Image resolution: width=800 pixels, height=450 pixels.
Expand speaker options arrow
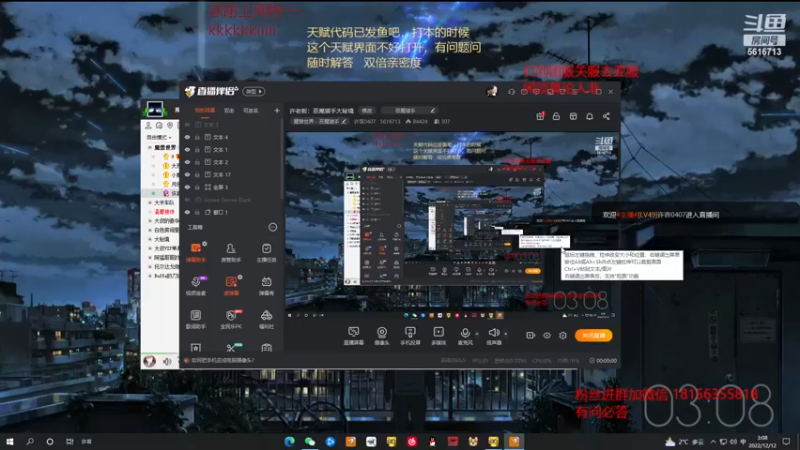pyautogui.click(x=506, y=334)
